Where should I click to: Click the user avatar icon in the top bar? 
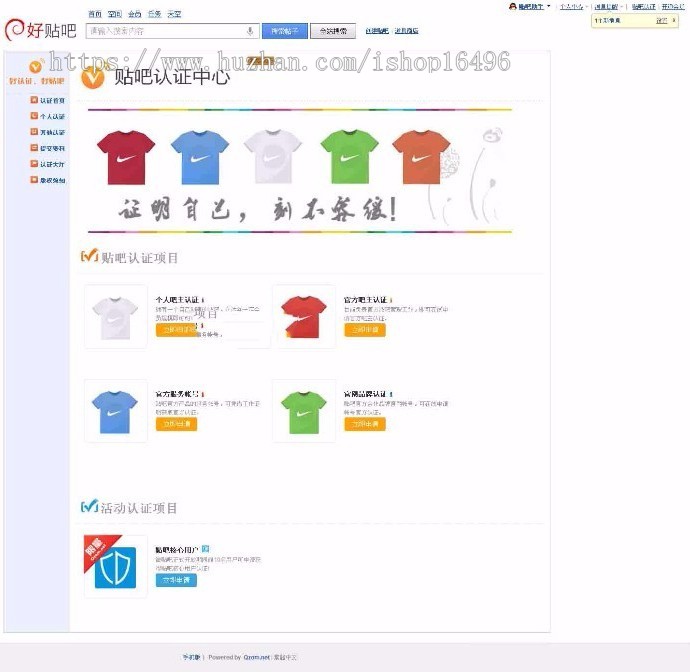pyautogui.click(x=512, y=7)
